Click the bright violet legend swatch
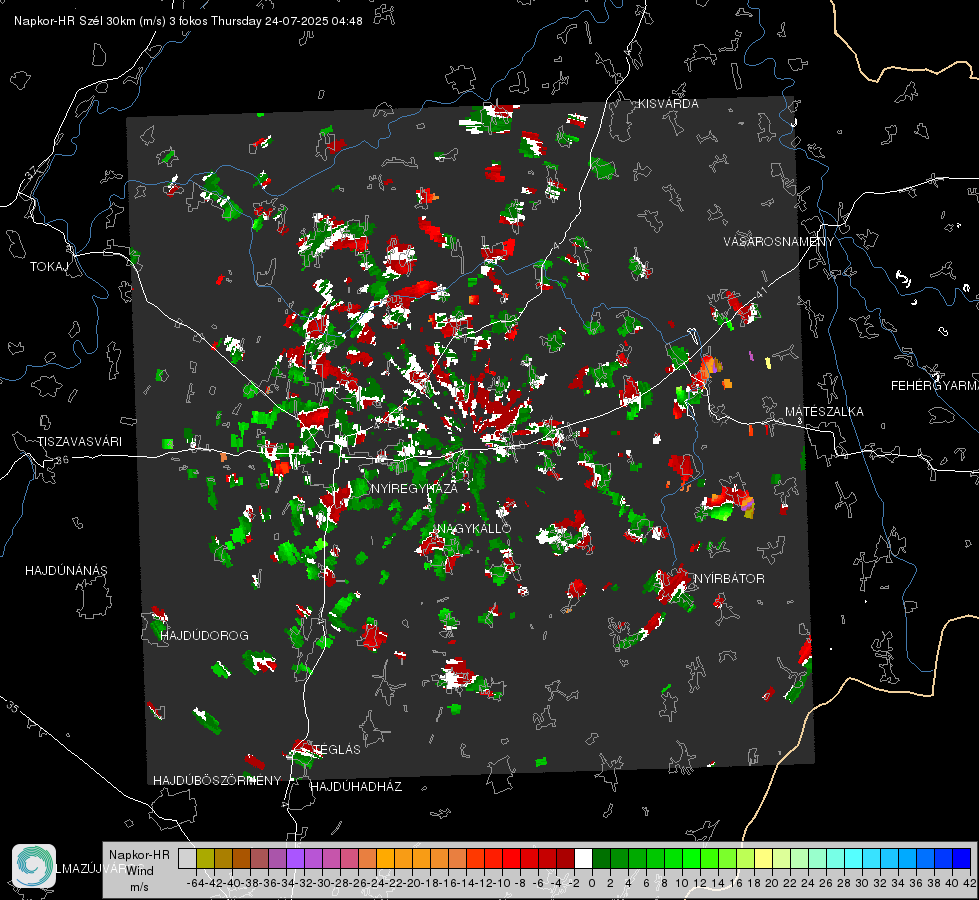This screenshot has height=900, width=979. coord(295,858)
